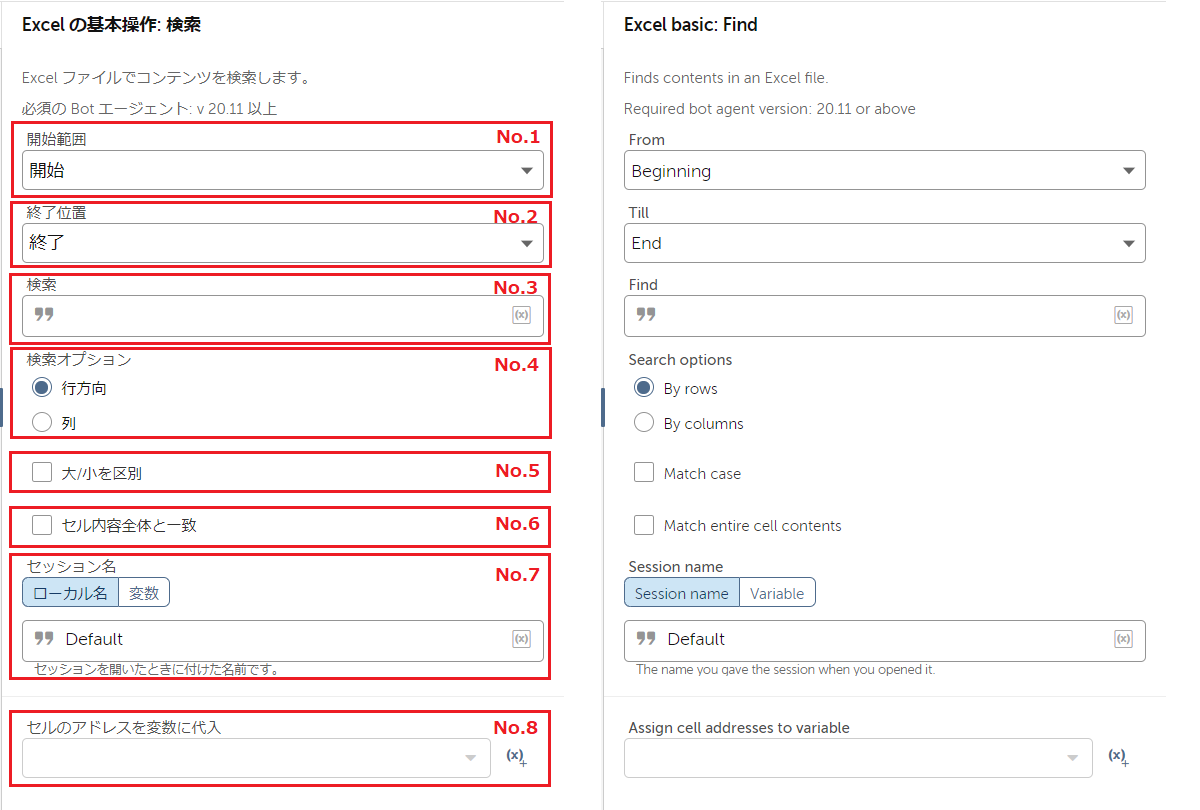Click the 検索 text input field
The width and height of the screenshot is (1200, 810).
click(283, 315)
